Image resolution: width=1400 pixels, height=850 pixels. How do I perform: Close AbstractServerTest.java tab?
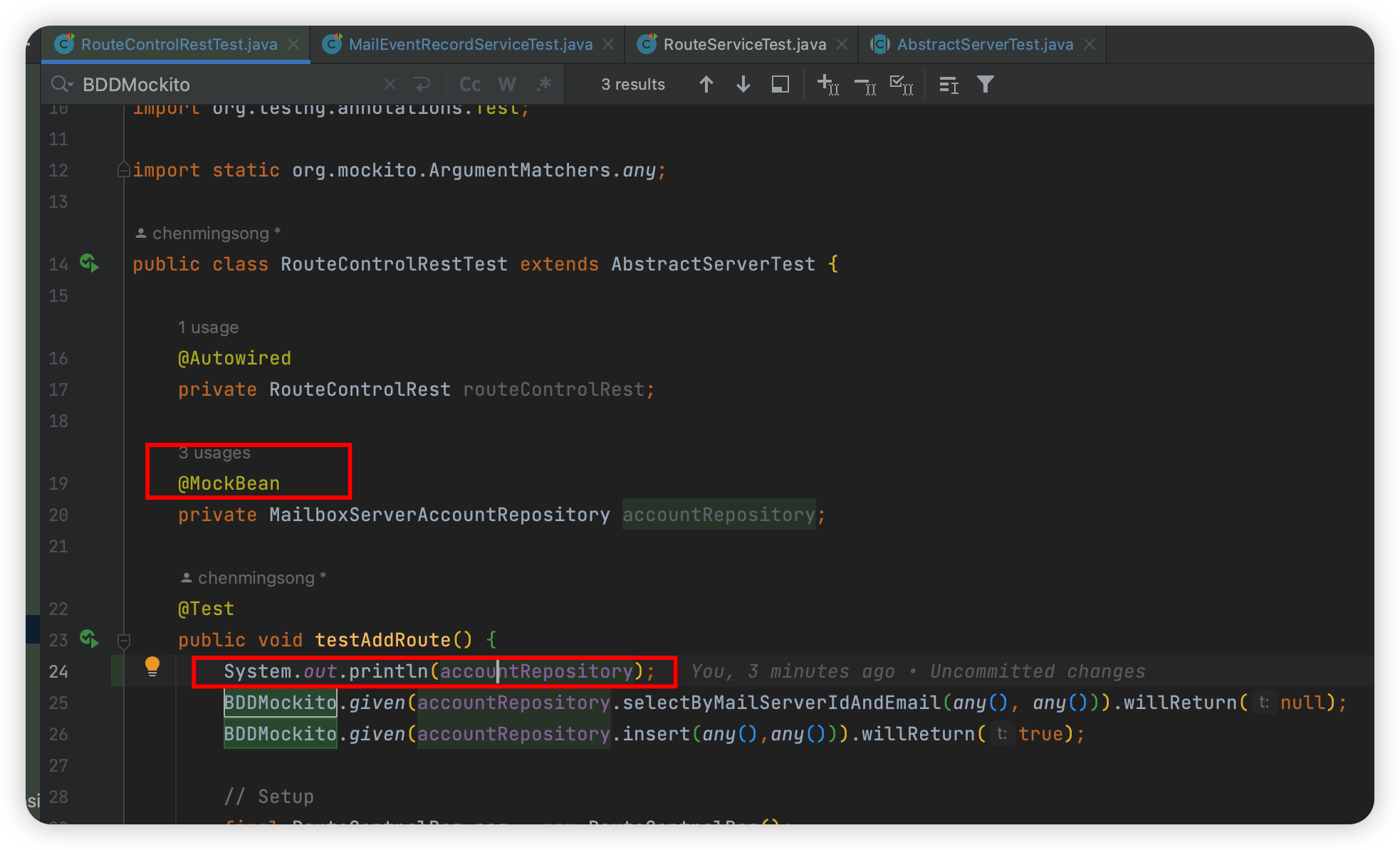[x=1090, y=44]
